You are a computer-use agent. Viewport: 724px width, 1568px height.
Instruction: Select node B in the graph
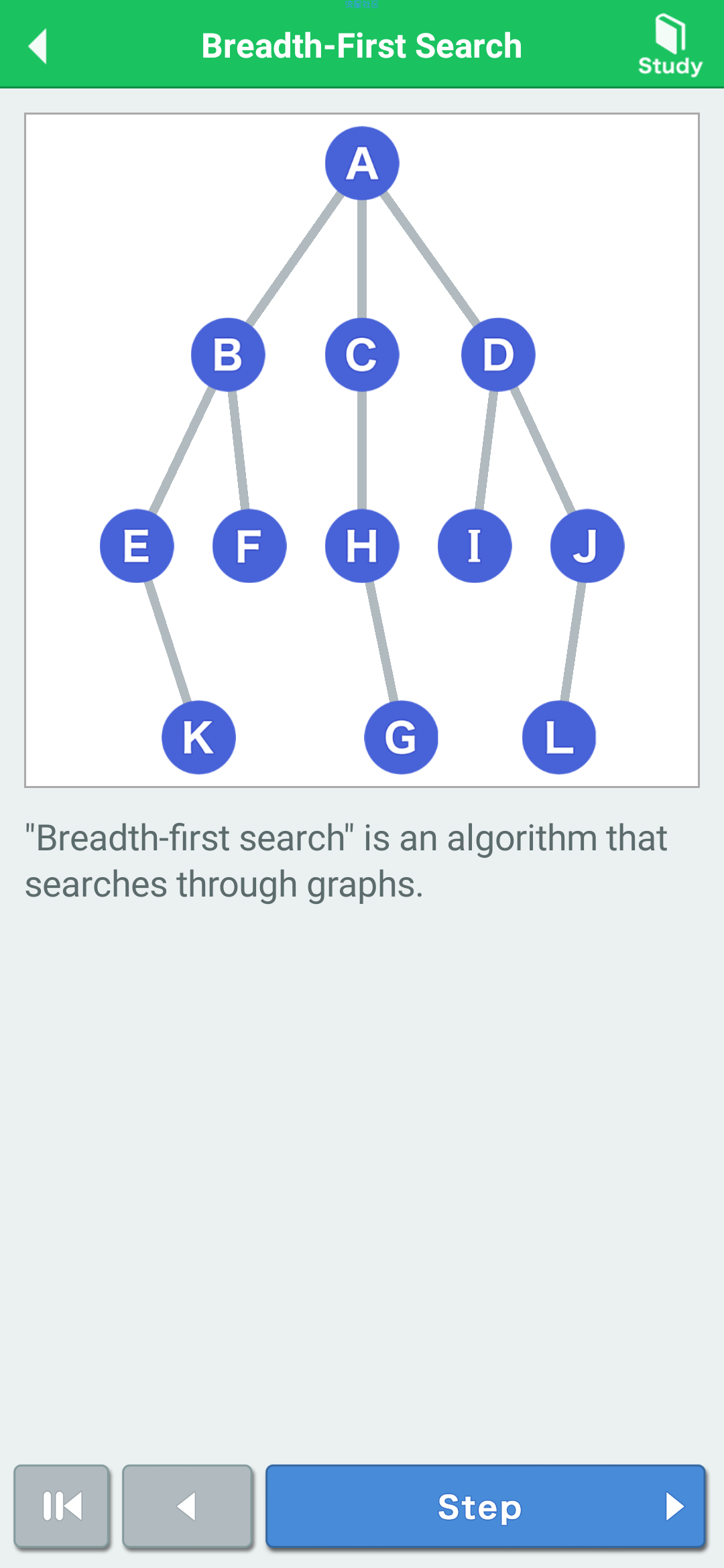coord(228,354)
